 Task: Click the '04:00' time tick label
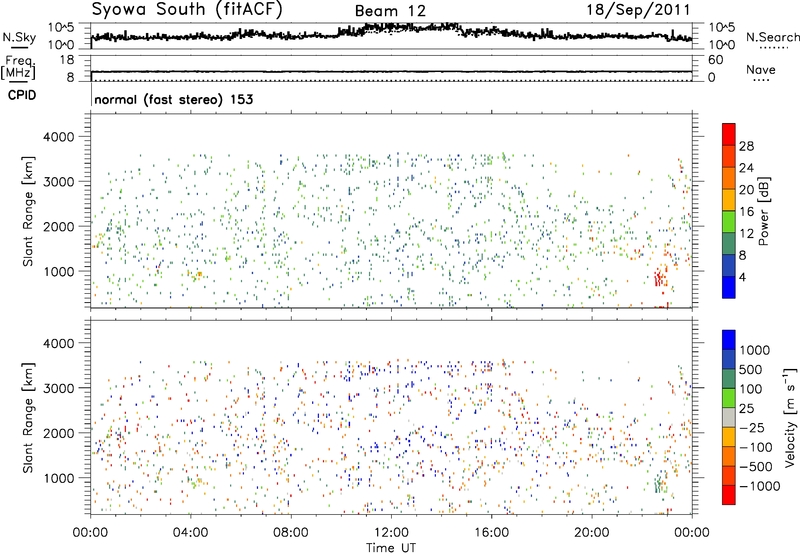191,533
